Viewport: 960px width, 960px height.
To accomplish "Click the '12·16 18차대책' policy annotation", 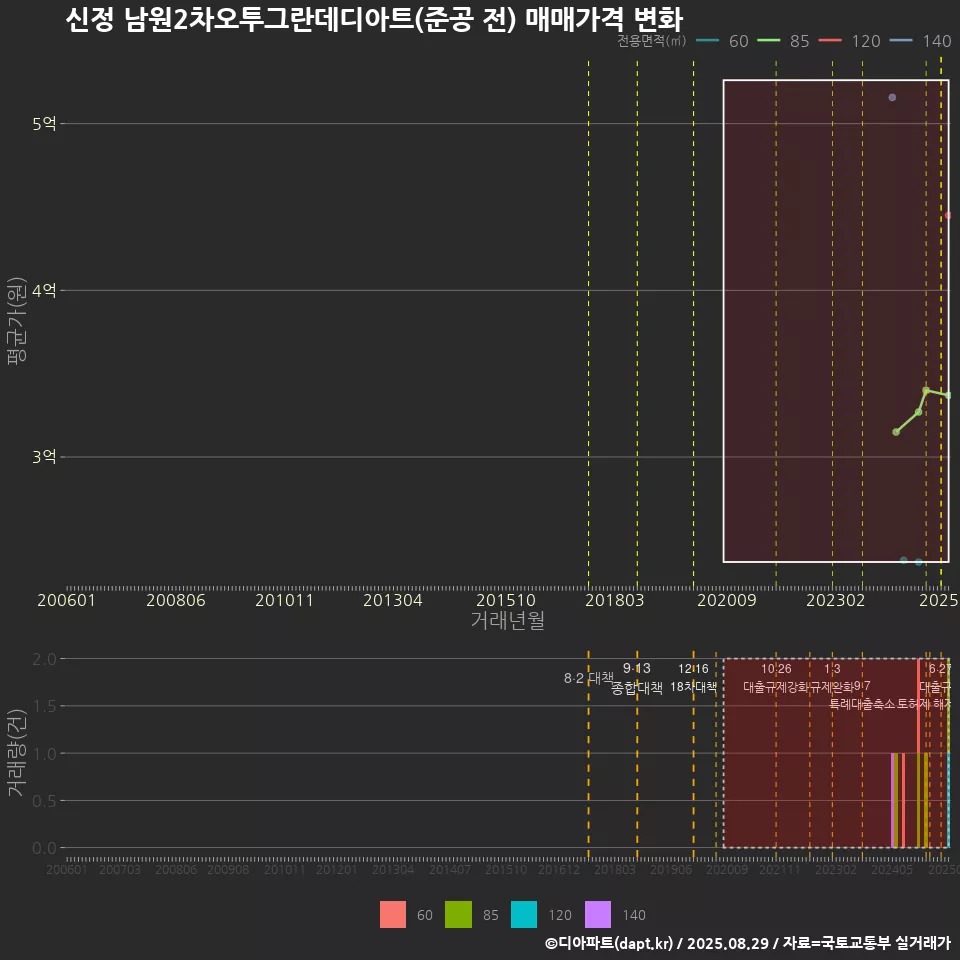I will click(x=693, y=678).
